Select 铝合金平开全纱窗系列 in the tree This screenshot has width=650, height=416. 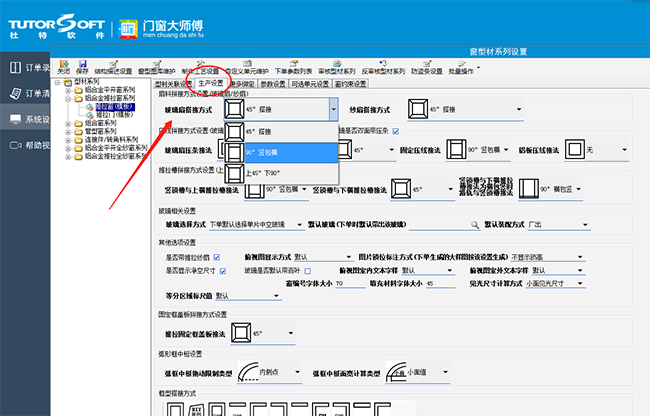[x=116, y=148]
